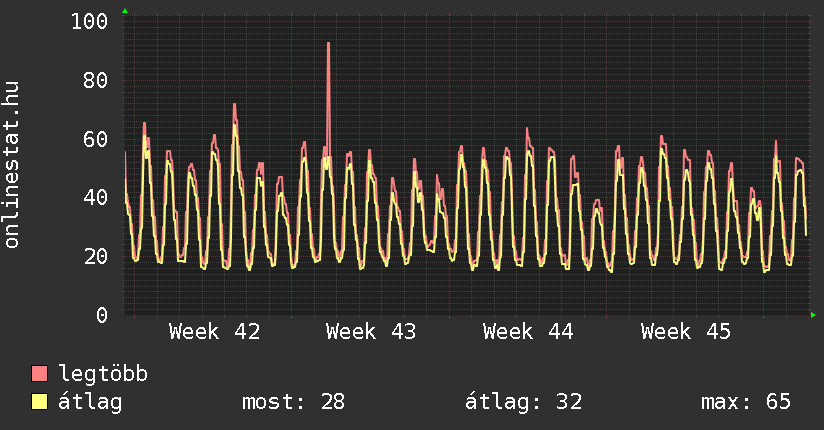Click the yellow átlag legend color swatch

pos(40,402)
